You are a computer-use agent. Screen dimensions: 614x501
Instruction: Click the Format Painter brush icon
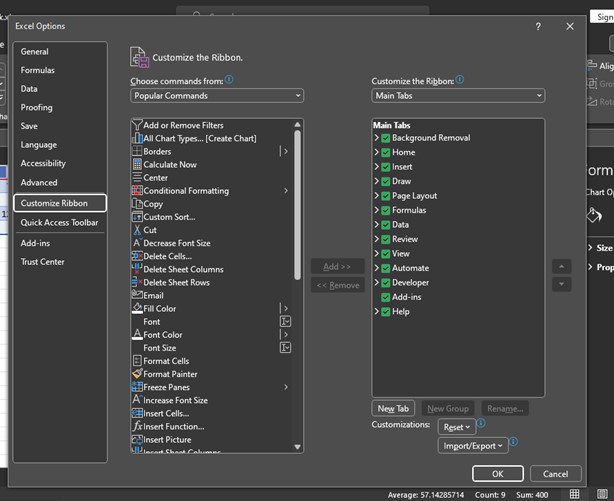point(137,374)
